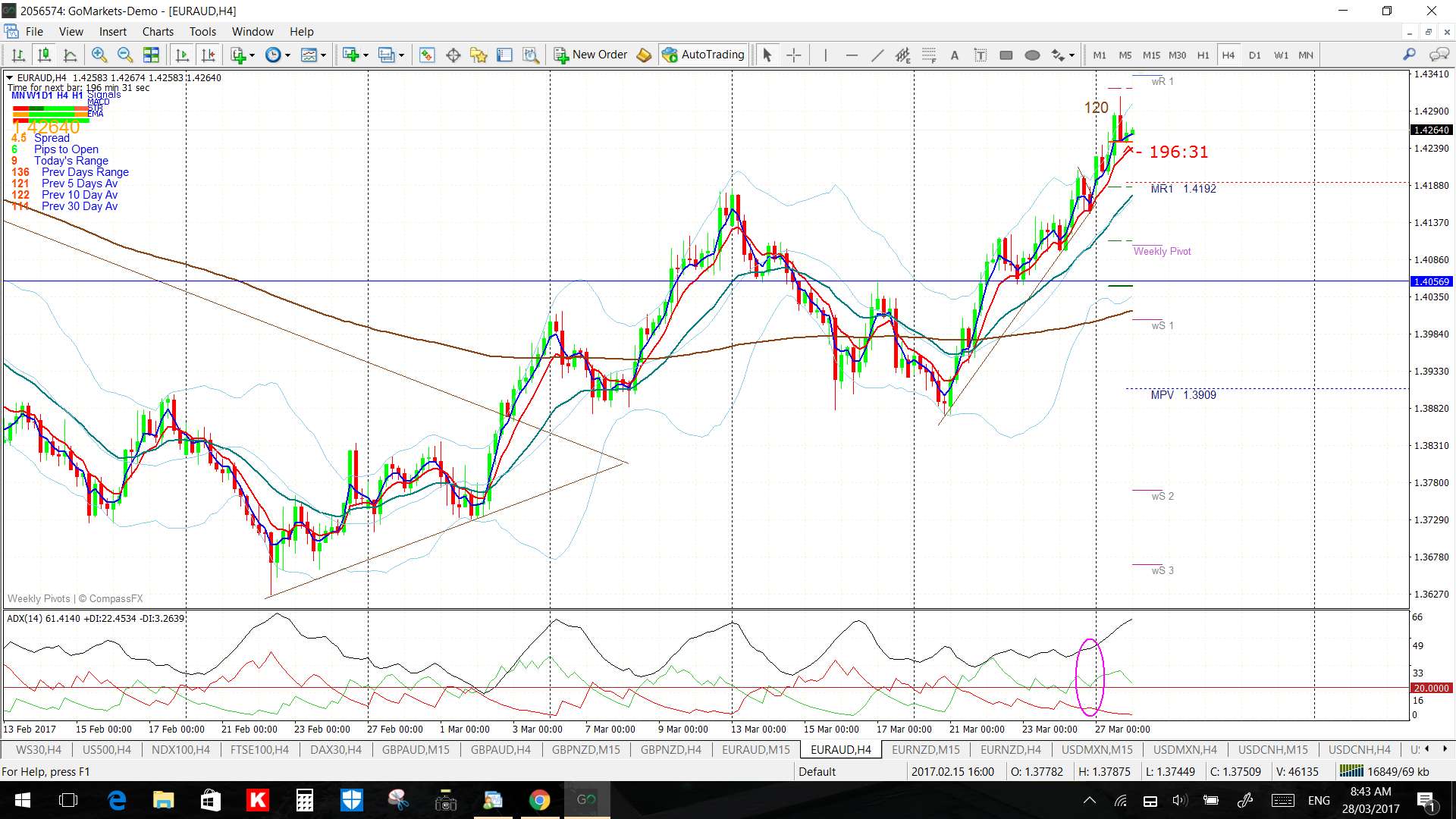Zoom out of the chart
The image size is (1456, 819).
coord(125,55)
